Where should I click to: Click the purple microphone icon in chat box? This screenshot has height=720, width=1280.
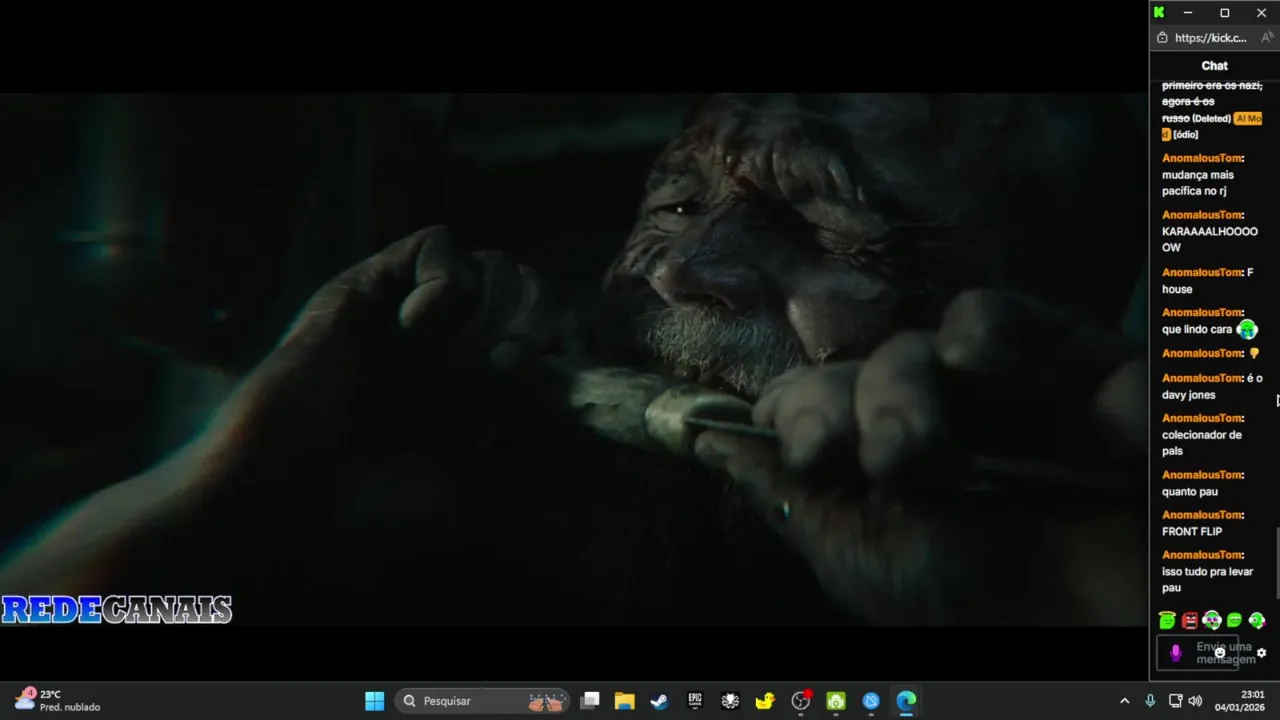[x=1176, y=653]
